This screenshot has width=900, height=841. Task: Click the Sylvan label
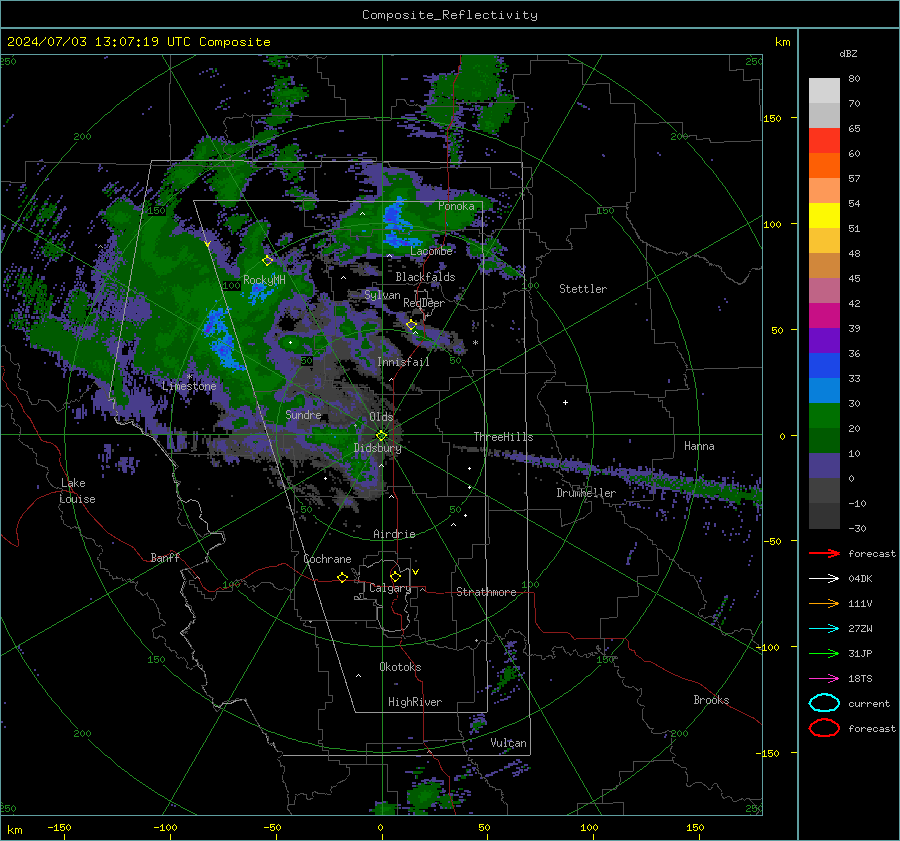[x=382, y=295]
